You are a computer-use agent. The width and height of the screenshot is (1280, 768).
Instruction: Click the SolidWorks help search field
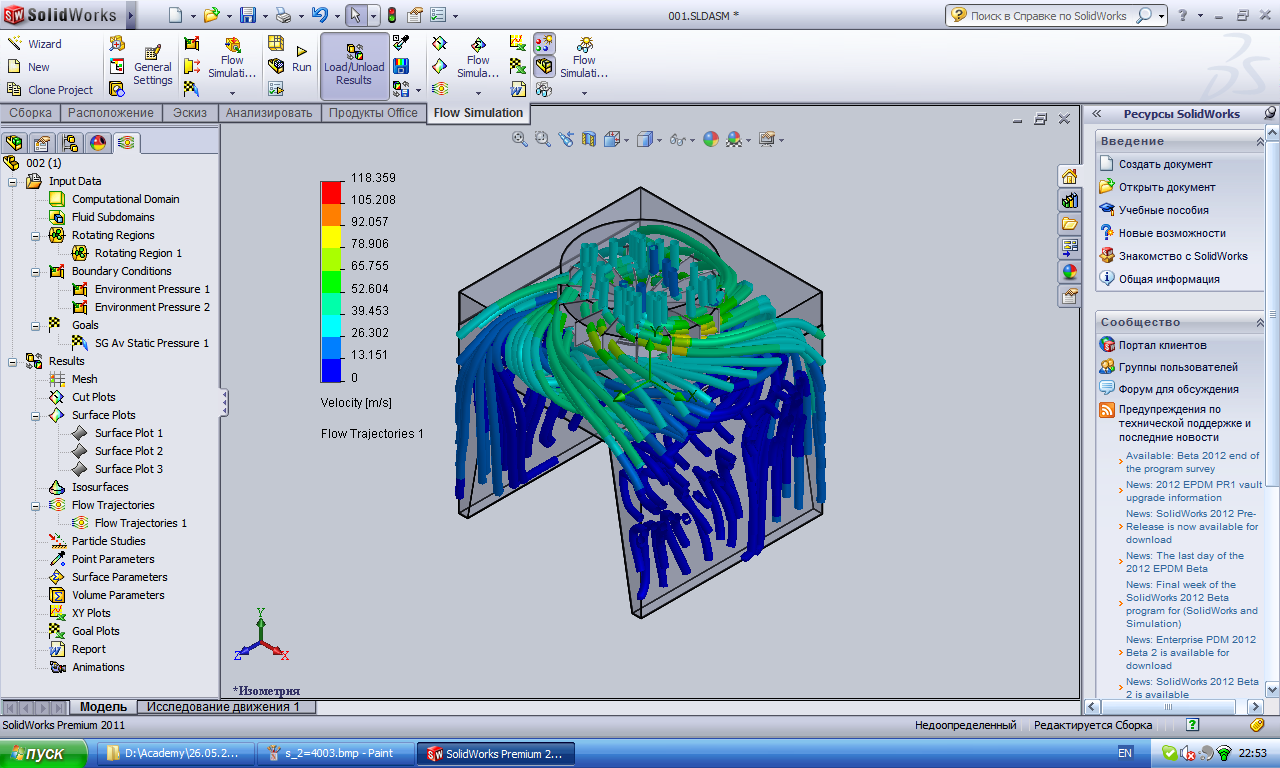click(1048, 15)
